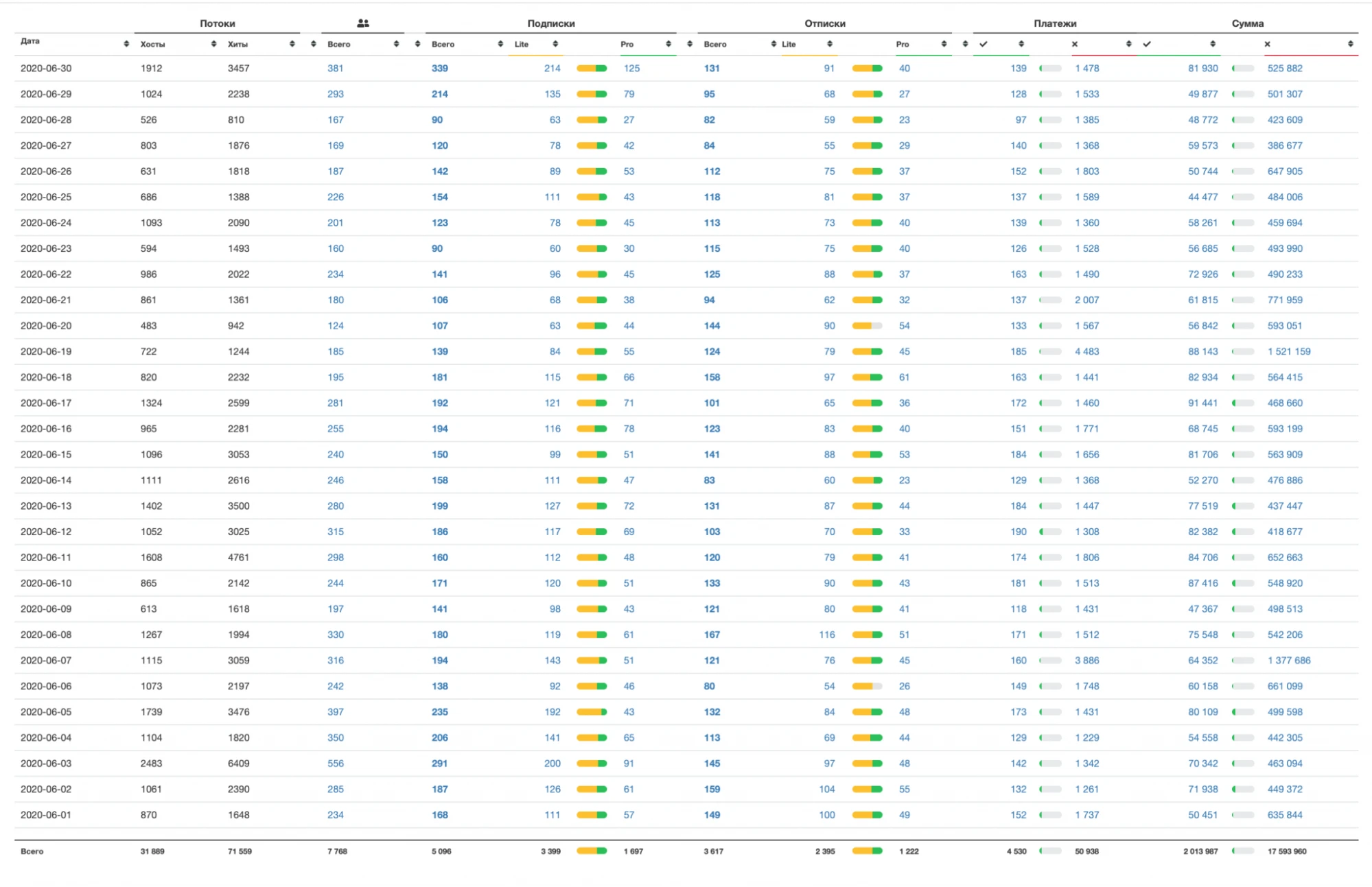The height and width of the screenshot is (887, 1372).
Task: Sort by Хосты column arrow icon
Action: point(213,44)
